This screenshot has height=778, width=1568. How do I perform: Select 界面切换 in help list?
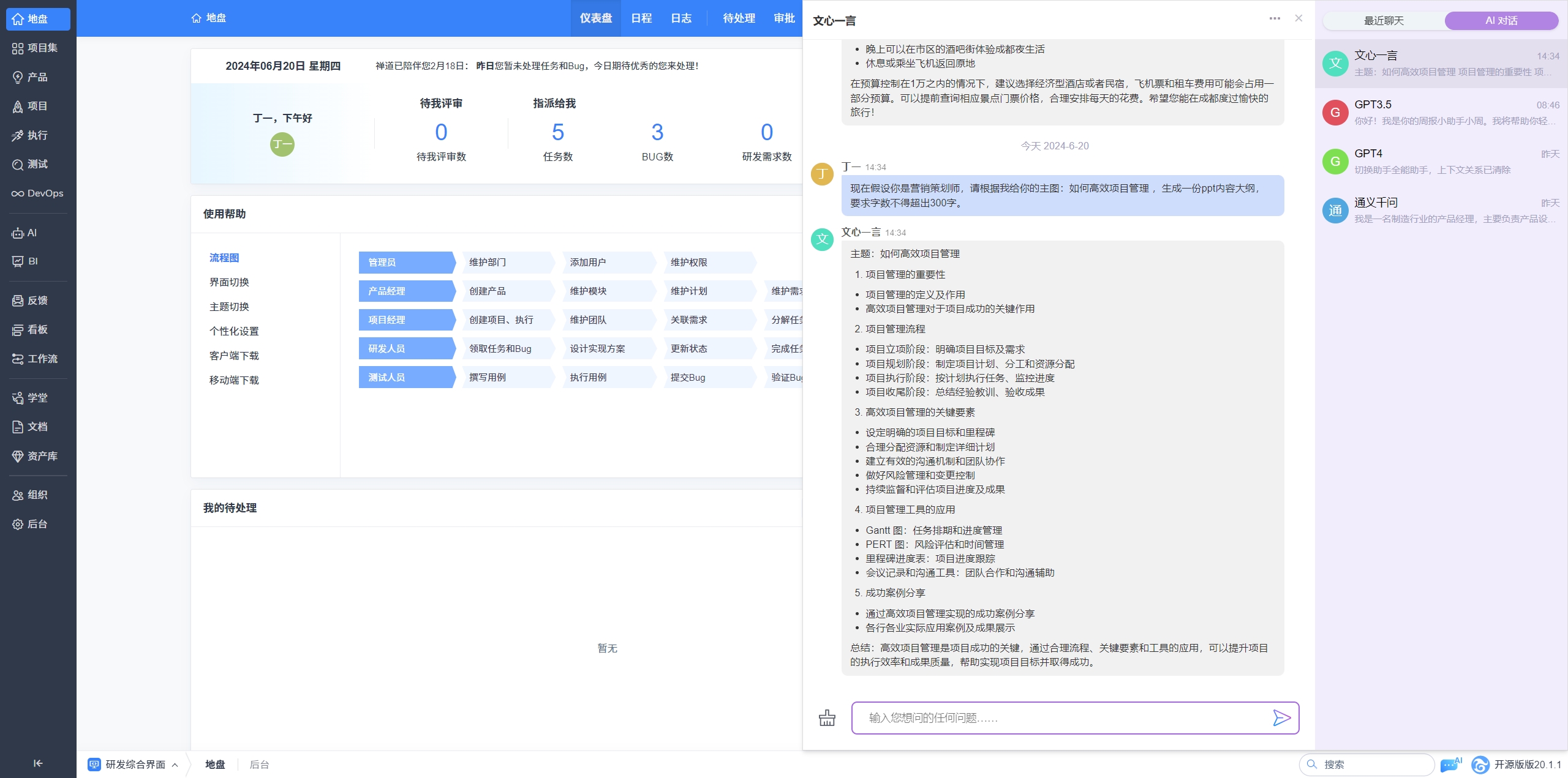coord(229,282)
